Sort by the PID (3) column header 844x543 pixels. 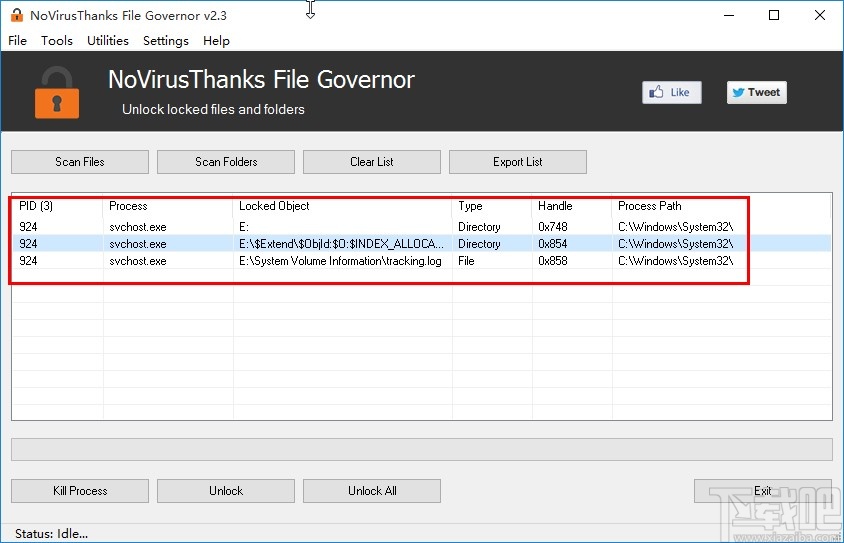(57, 206)
